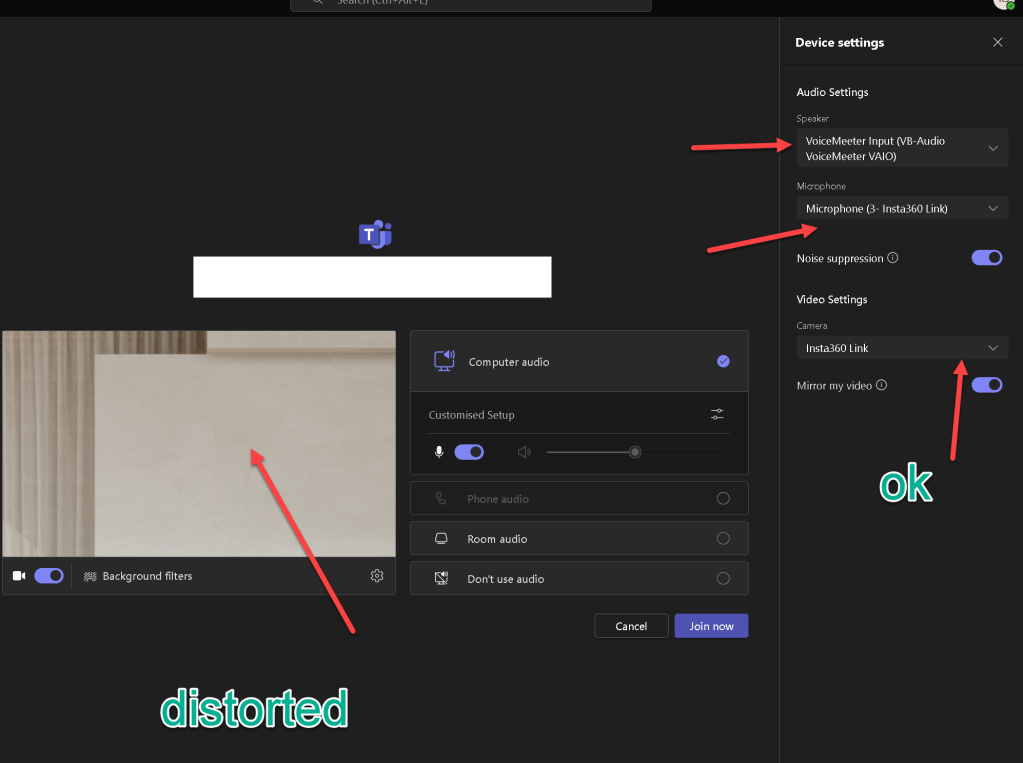Open the Microphone device dropdown

[x=902, y=209]
